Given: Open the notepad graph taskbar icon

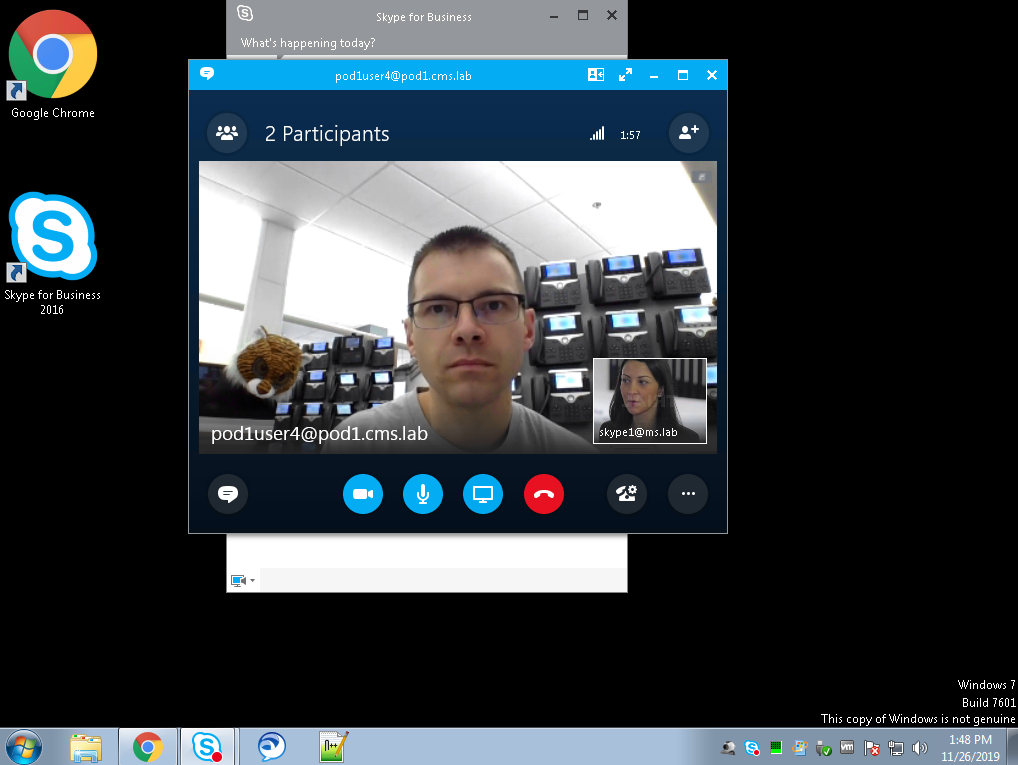Looking at the screenshot, I should pyautogui.click(x=334, y=747).
